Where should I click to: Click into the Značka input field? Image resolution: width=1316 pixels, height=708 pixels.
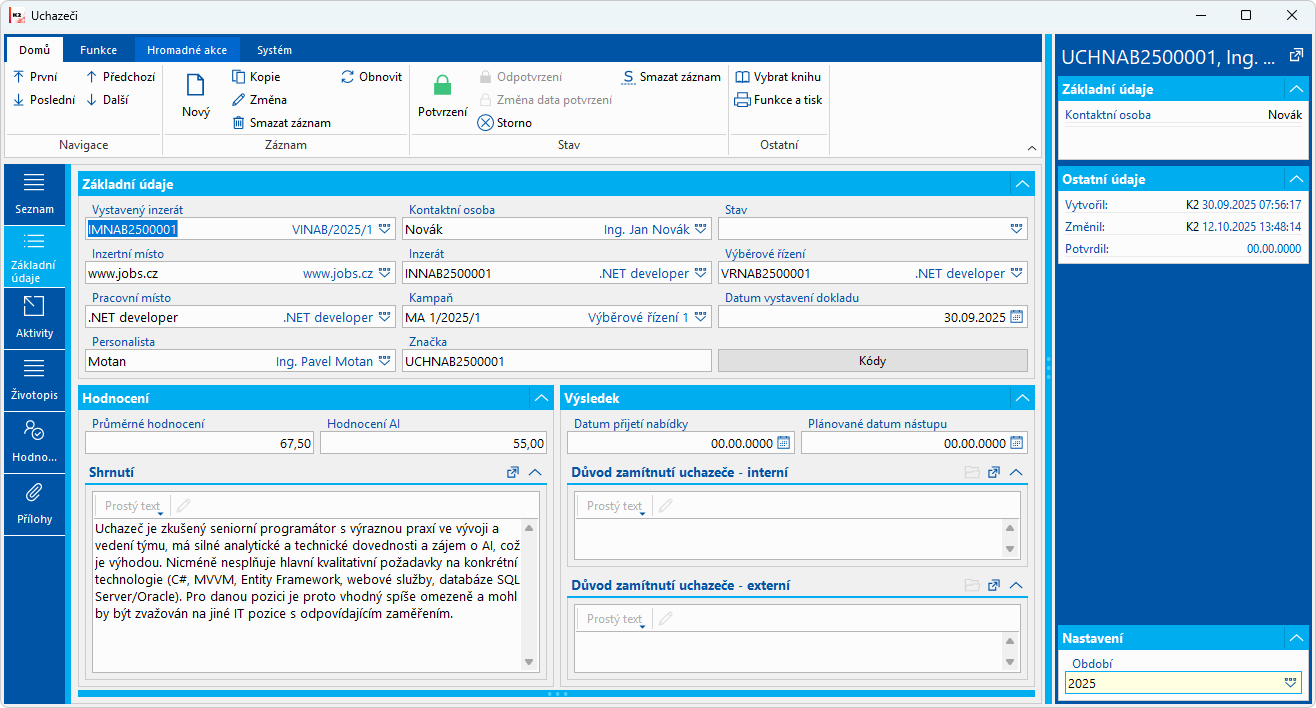click(x=556, y=361)
